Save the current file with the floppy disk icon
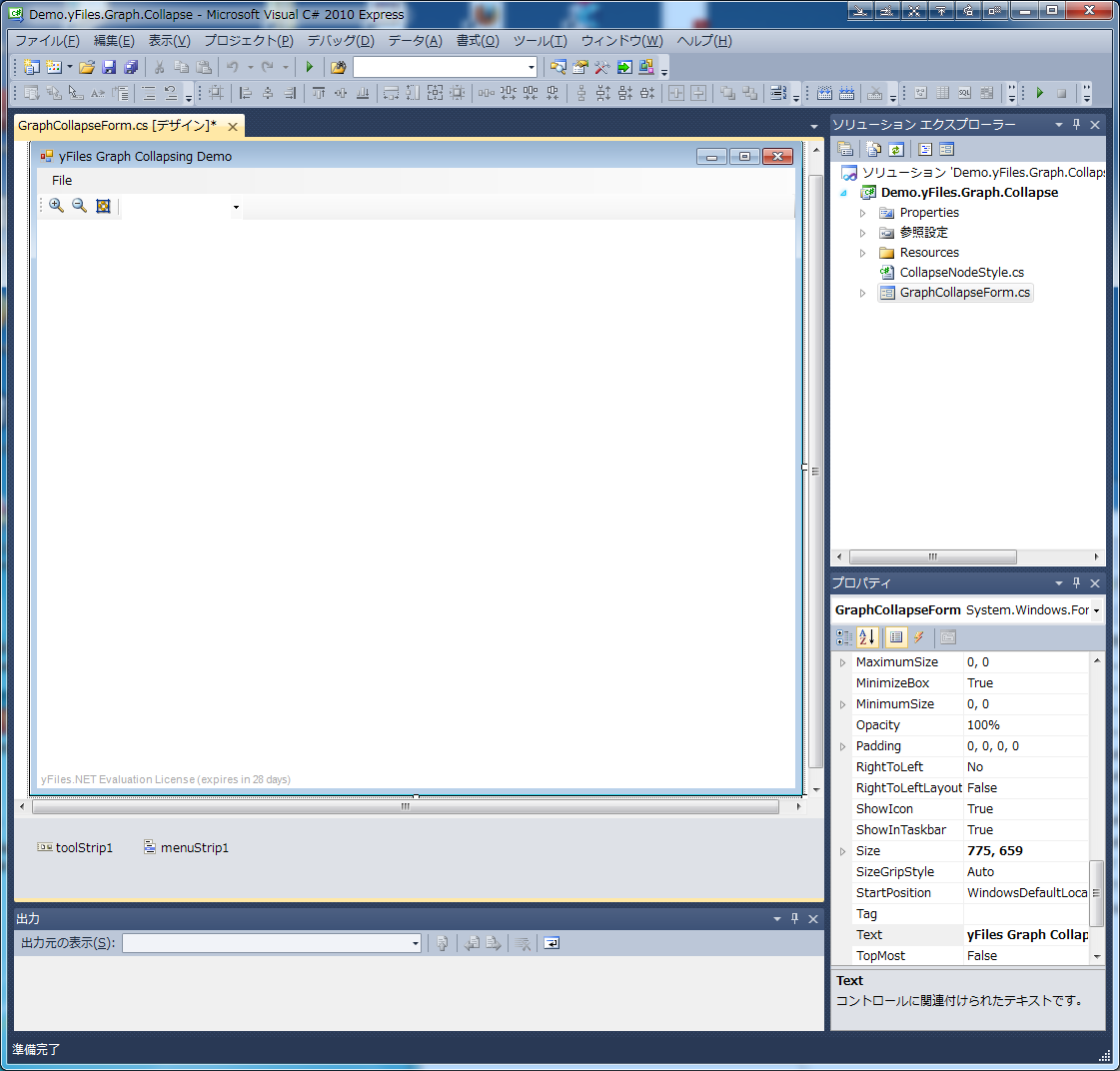Screen dimensions: 1120x1071 109,67
